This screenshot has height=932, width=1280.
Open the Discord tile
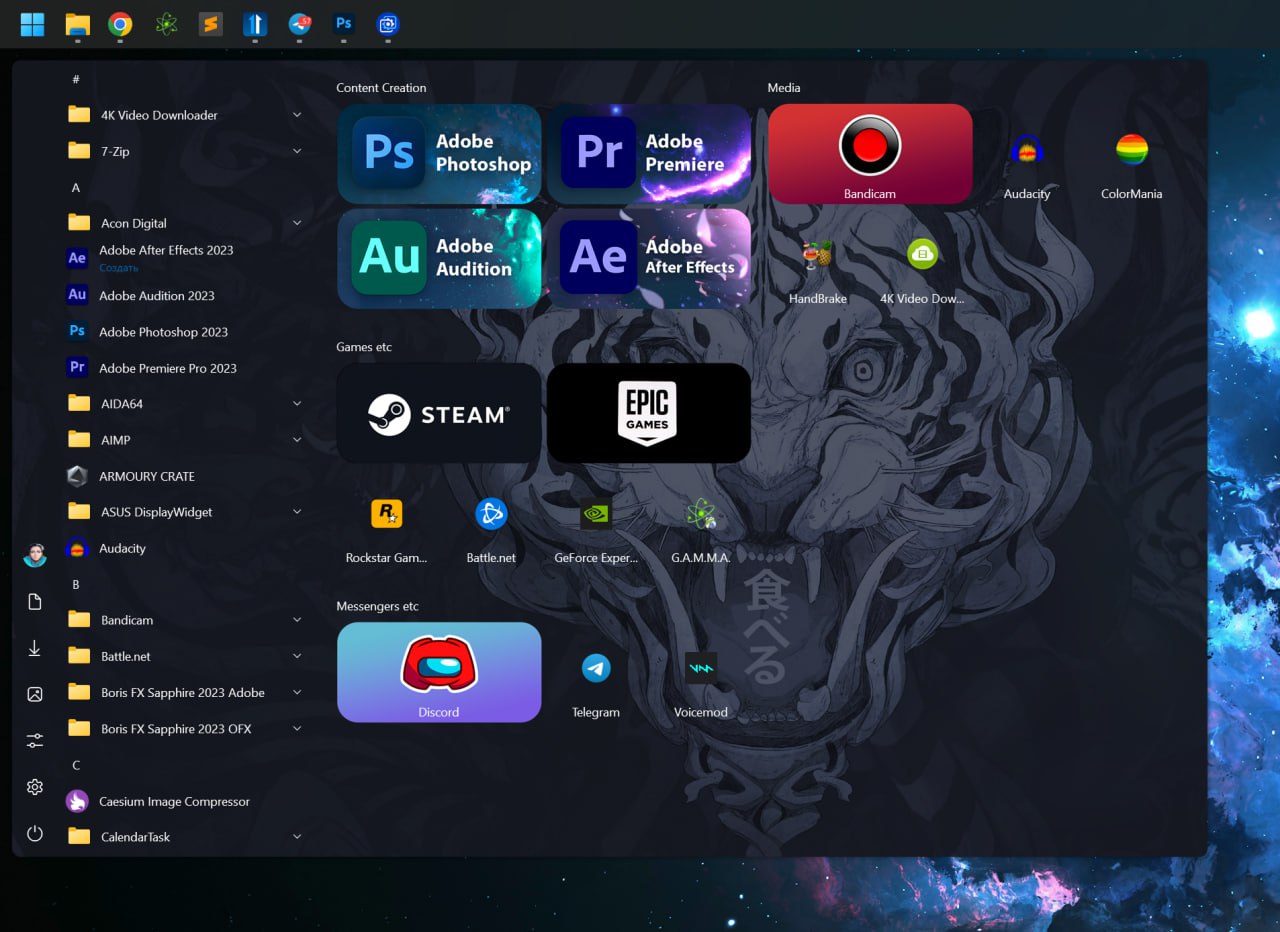coord(439,672)
